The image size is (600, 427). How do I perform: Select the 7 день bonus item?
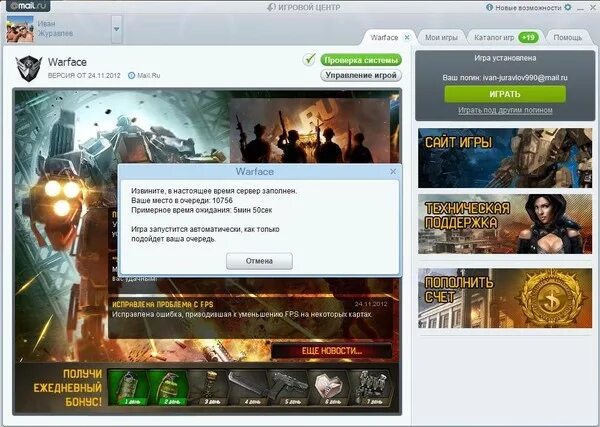(x=369, y=387)
